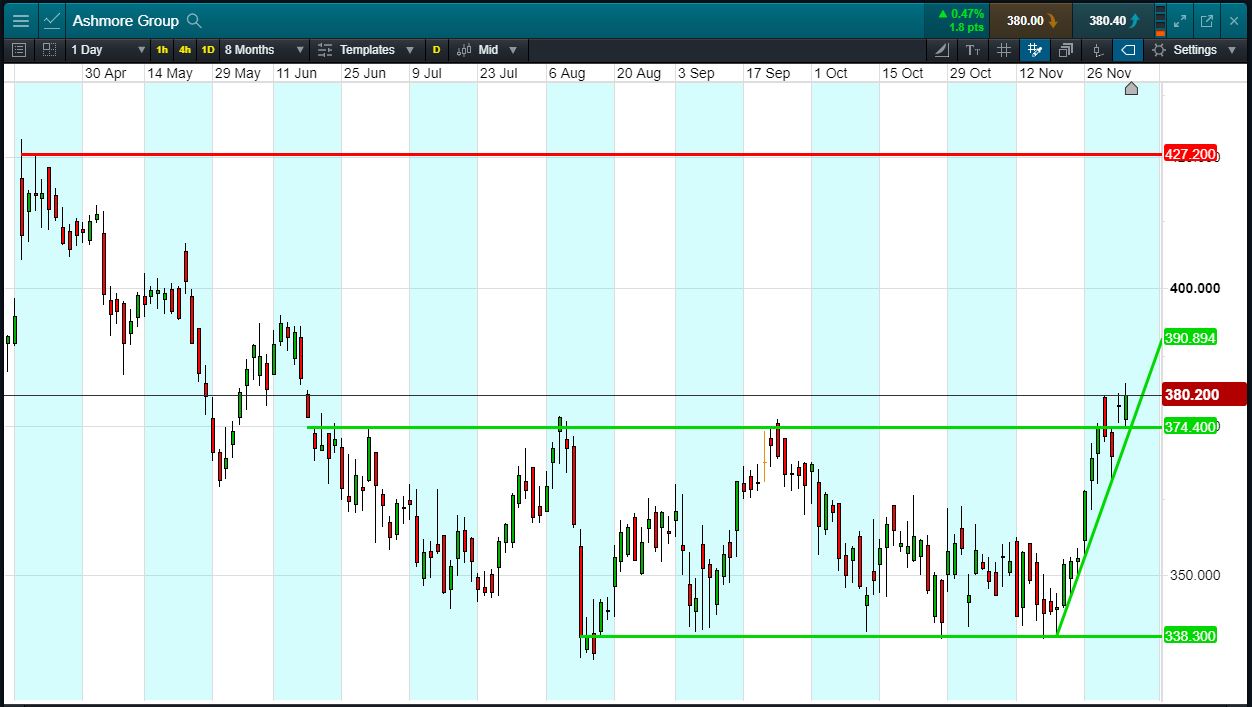Switch to the 4h timeframe

click(x=185, y=50)
